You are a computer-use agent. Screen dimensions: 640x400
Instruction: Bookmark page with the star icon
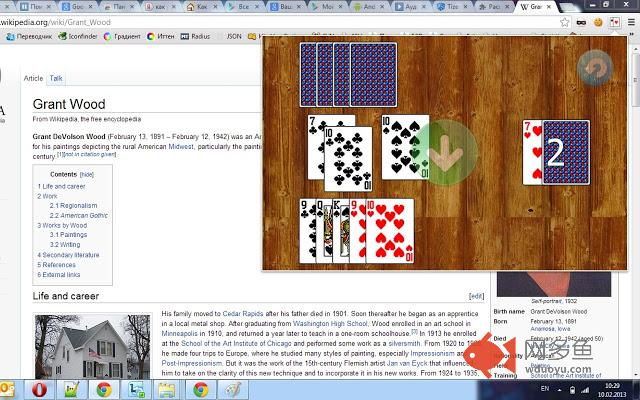point(564,22)
